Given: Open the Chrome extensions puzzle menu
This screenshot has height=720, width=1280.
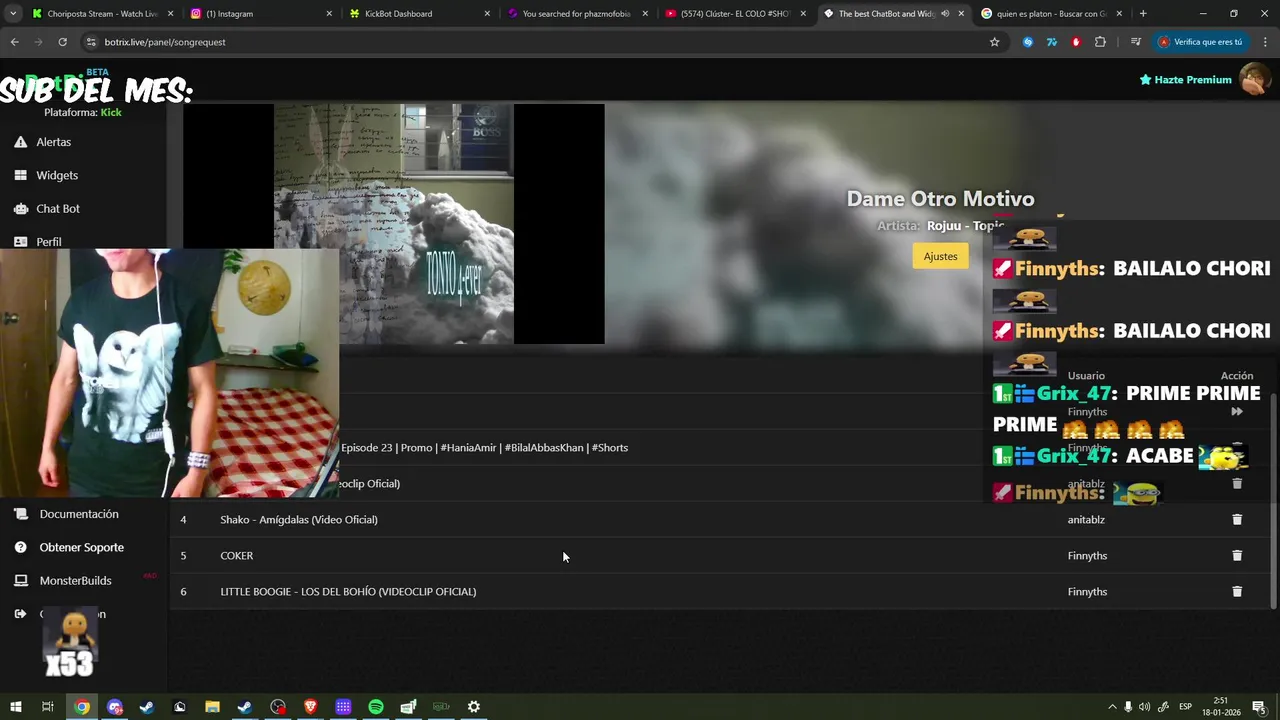Looking at the screenshot, I should [1100, 42].
